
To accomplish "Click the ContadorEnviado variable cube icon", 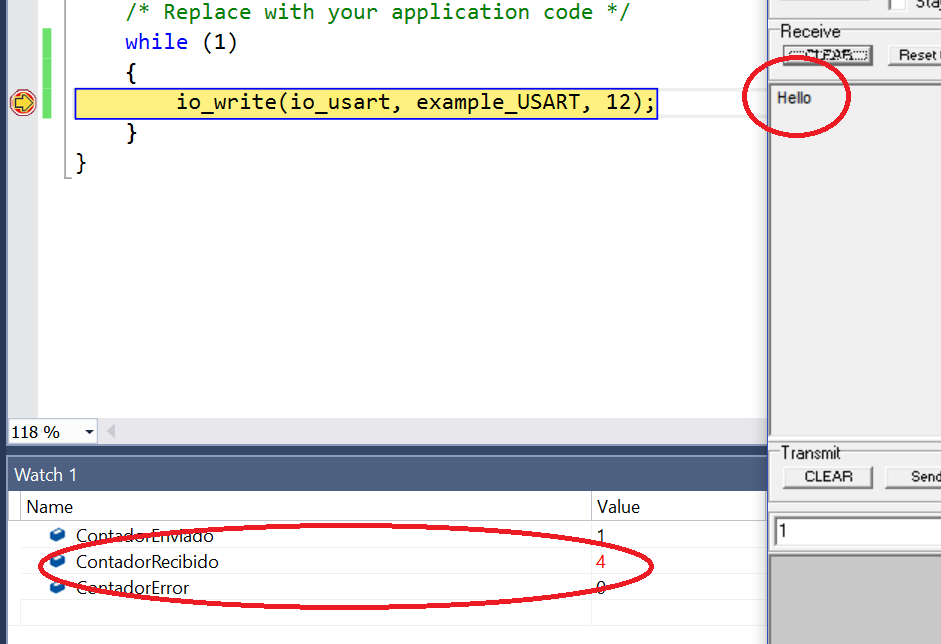I will coord(58,534).
